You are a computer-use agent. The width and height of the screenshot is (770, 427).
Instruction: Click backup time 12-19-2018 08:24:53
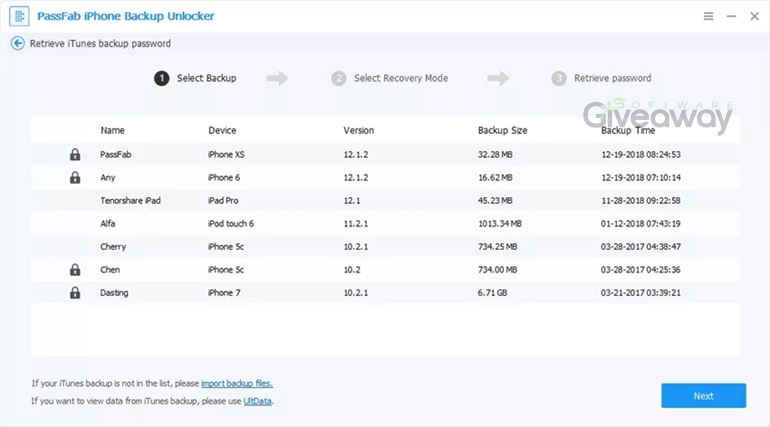pos(641,155)
